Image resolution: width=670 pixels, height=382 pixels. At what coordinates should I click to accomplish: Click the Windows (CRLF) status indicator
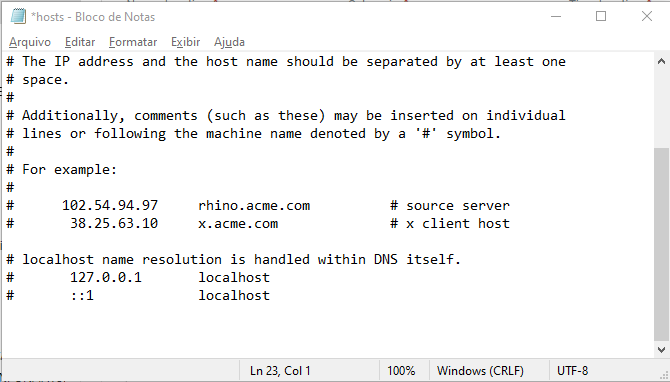tap(480, 370)
